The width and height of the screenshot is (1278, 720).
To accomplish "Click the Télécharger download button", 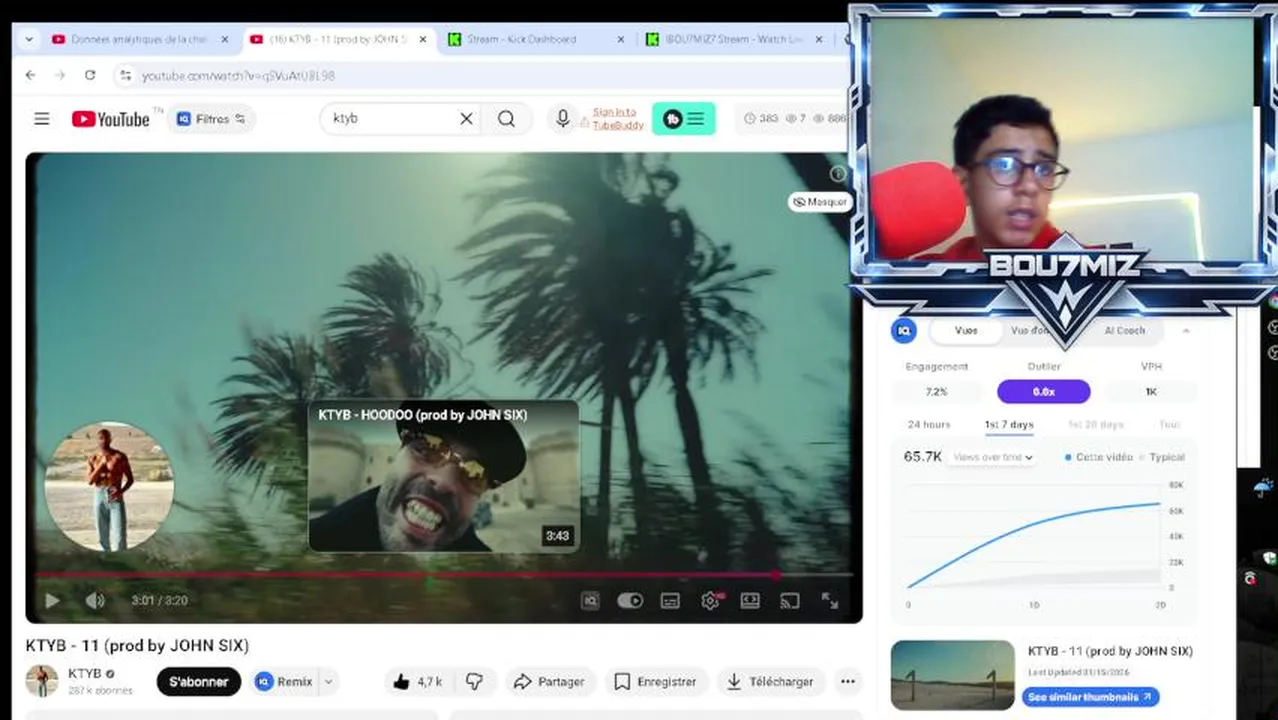I will point(770,682).
